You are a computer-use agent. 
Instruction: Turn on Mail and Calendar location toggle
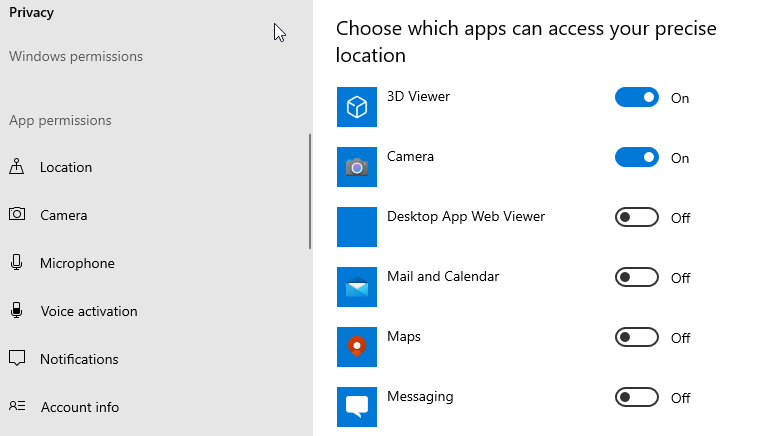coord(636,277)
